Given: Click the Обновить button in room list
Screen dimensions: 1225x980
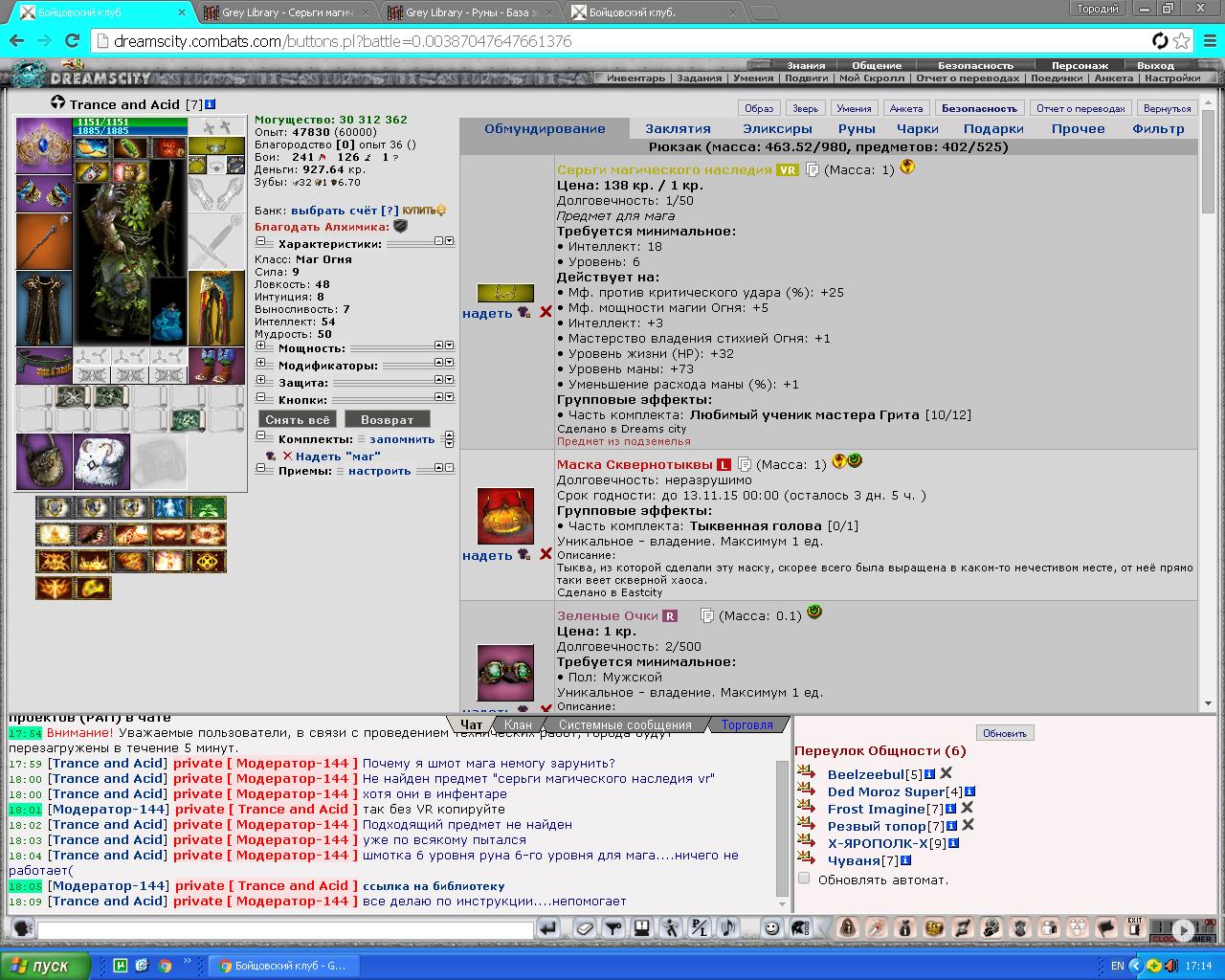Looking at the screenshot, I should pyautogui.click(x=1005, y=733).
